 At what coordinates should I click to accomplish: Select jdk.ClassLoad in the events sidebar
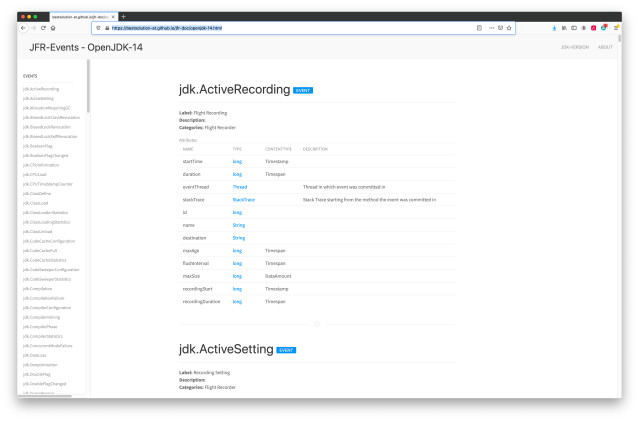point(38,203)
